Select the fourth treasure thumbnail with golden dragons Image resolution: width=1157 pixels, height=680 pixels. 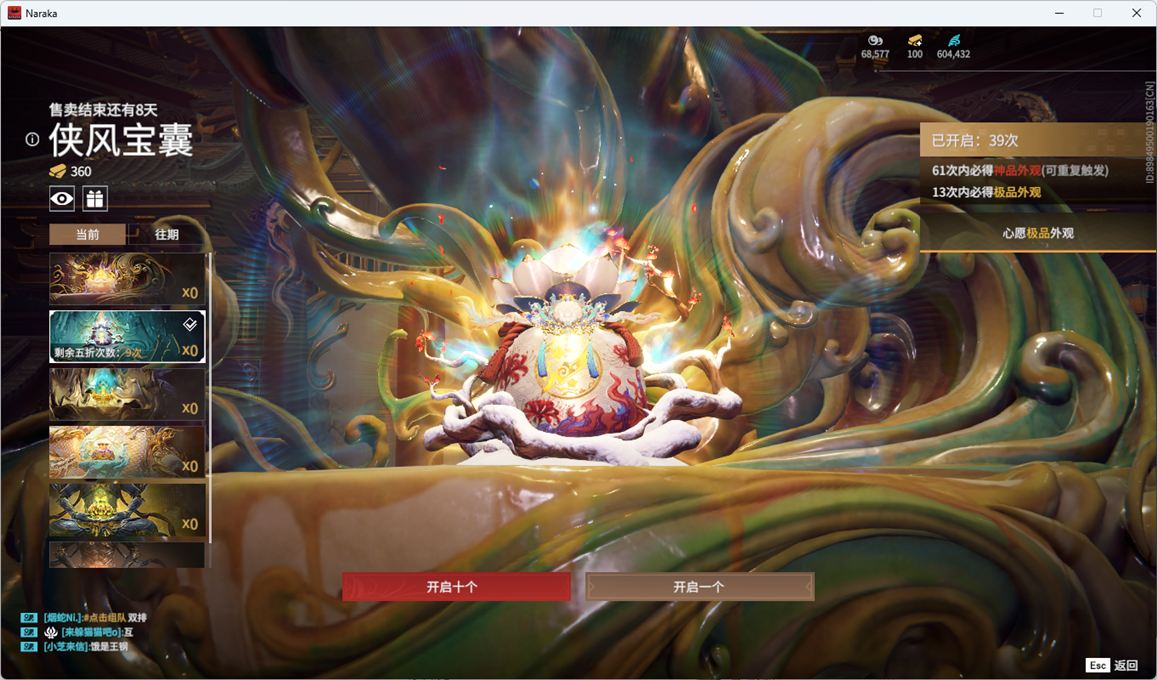[x=127, y=451]
